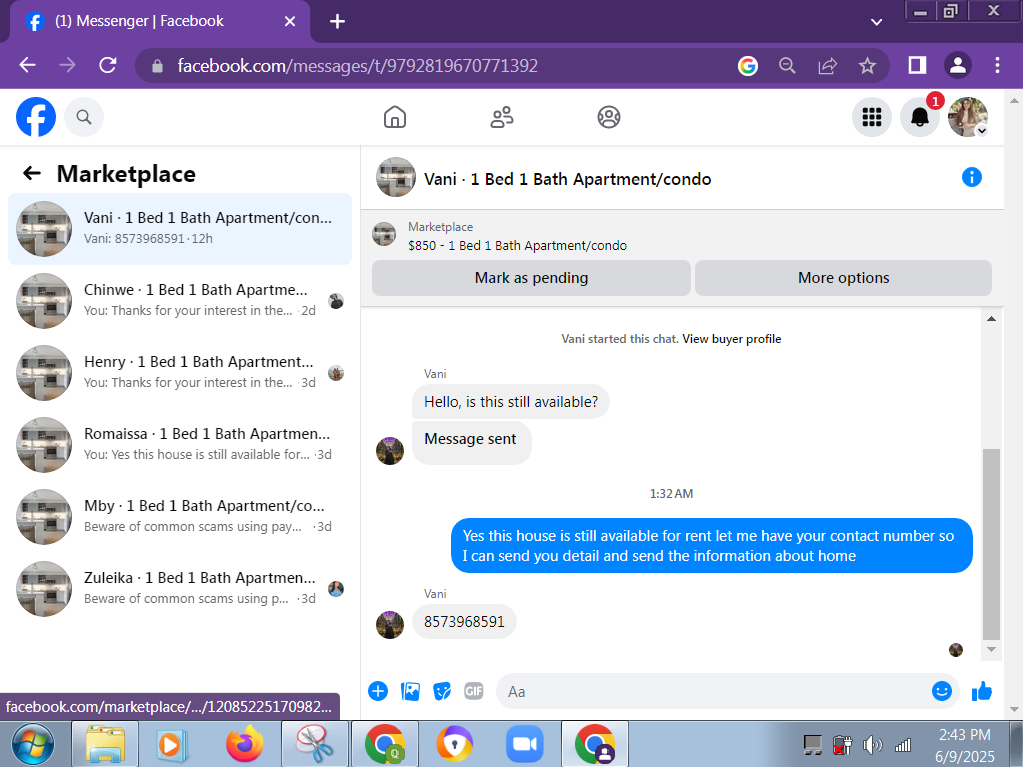
Task: Open account profile picture menu
Action: [968, 117]
